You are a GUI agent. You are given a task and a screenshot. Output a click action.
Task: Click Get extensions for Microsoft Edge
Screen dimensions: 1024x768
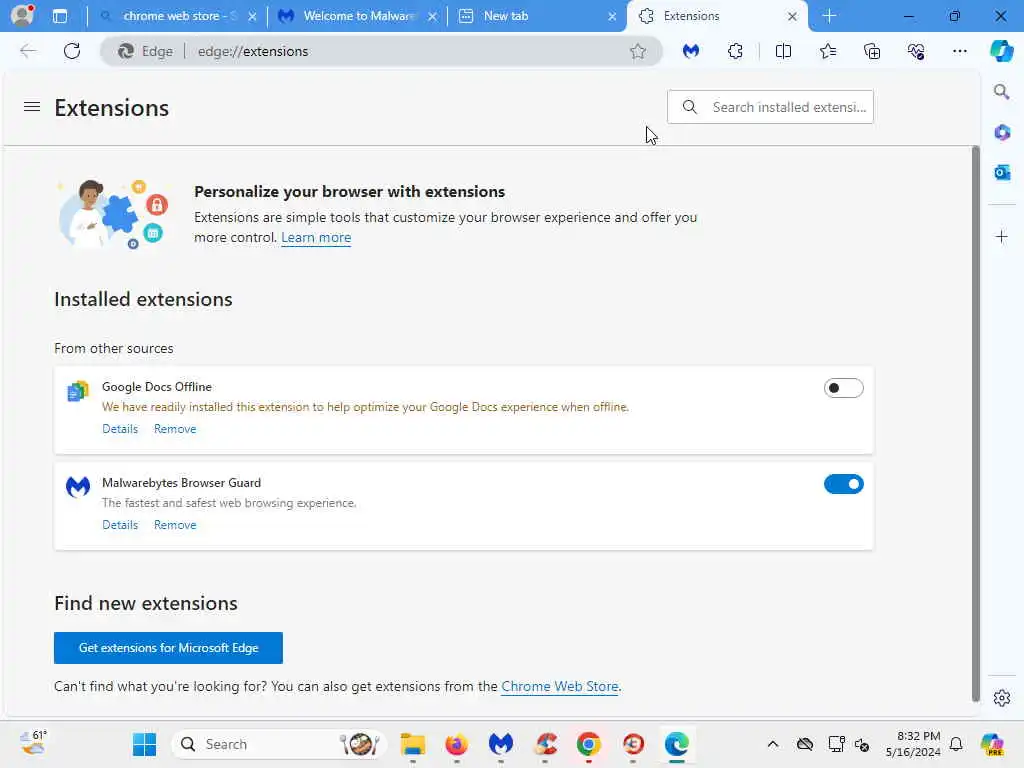tap(168, 648)
